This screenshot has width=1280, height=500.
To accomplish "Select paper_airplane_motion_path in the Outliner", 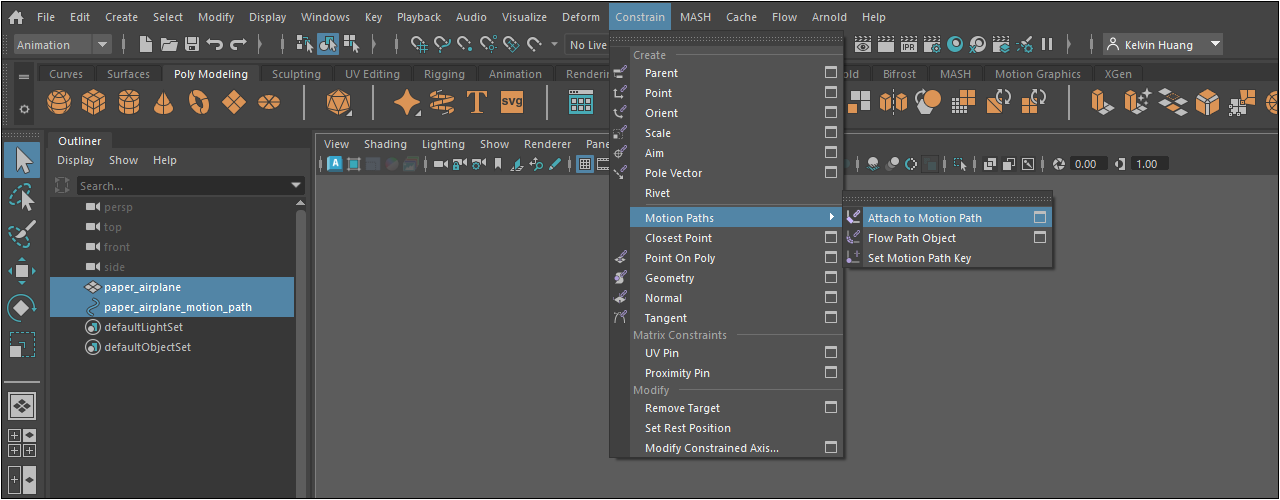I will (177, 307).
